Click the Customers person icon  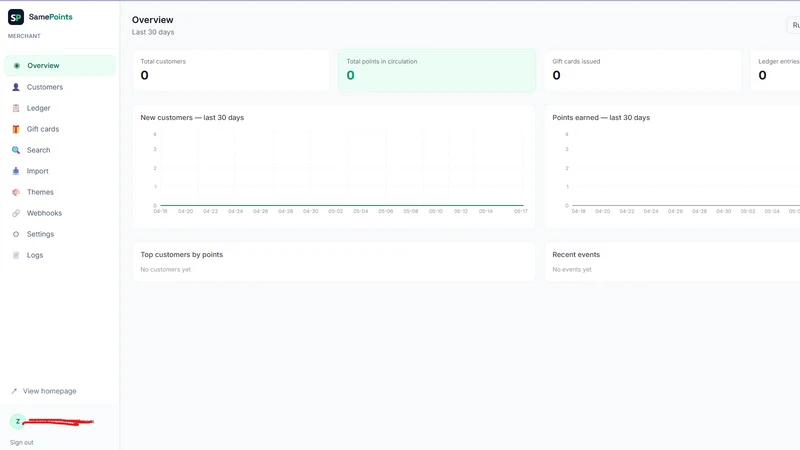[16, 87]
